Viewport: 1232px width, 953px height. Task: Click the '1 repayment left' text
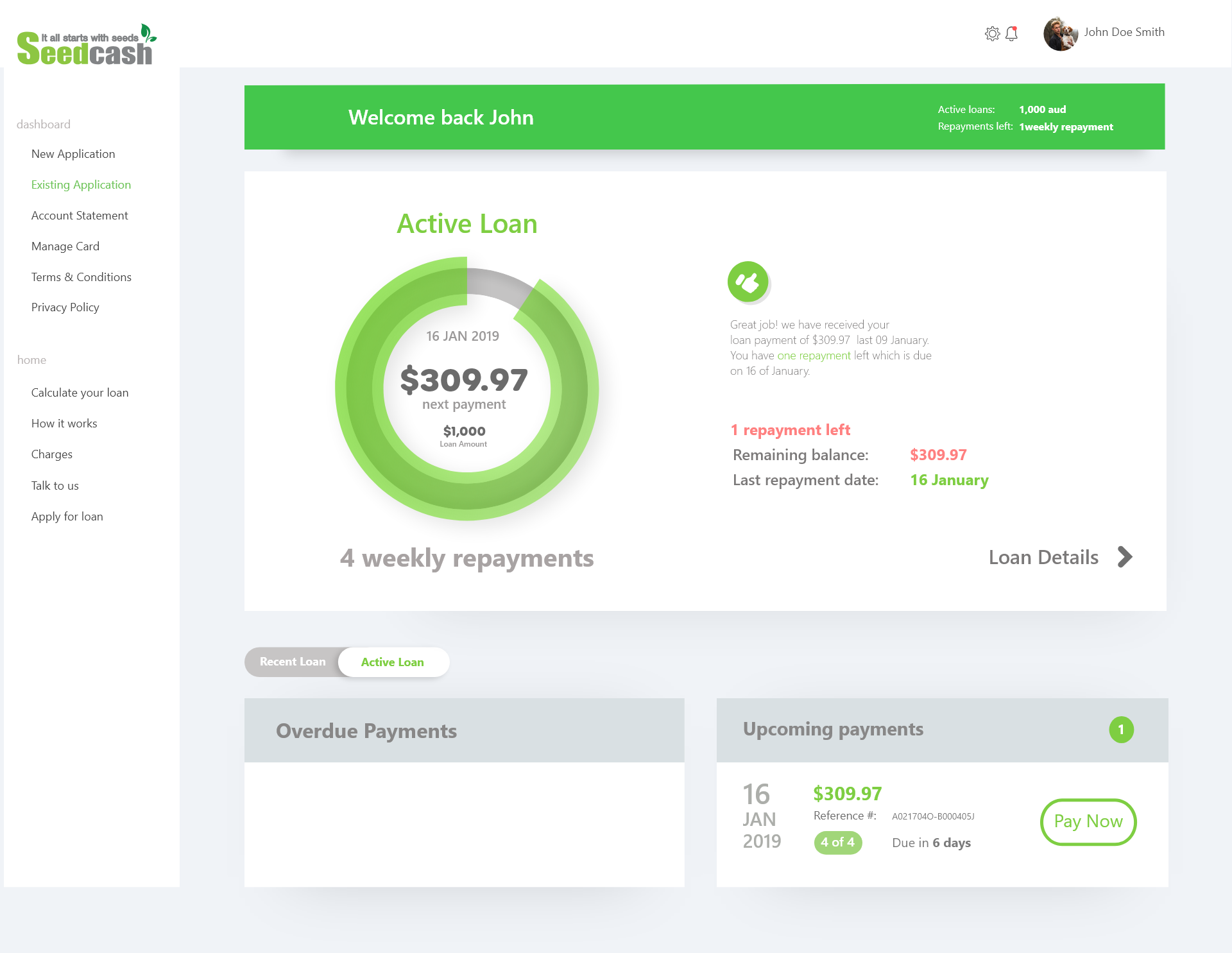pos(791,430)
